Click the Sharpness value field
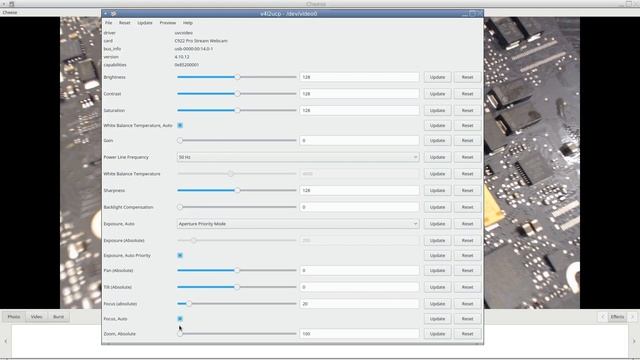Image resolution: width=640 pixels, height=360 pixels. [x=359, y=190]
